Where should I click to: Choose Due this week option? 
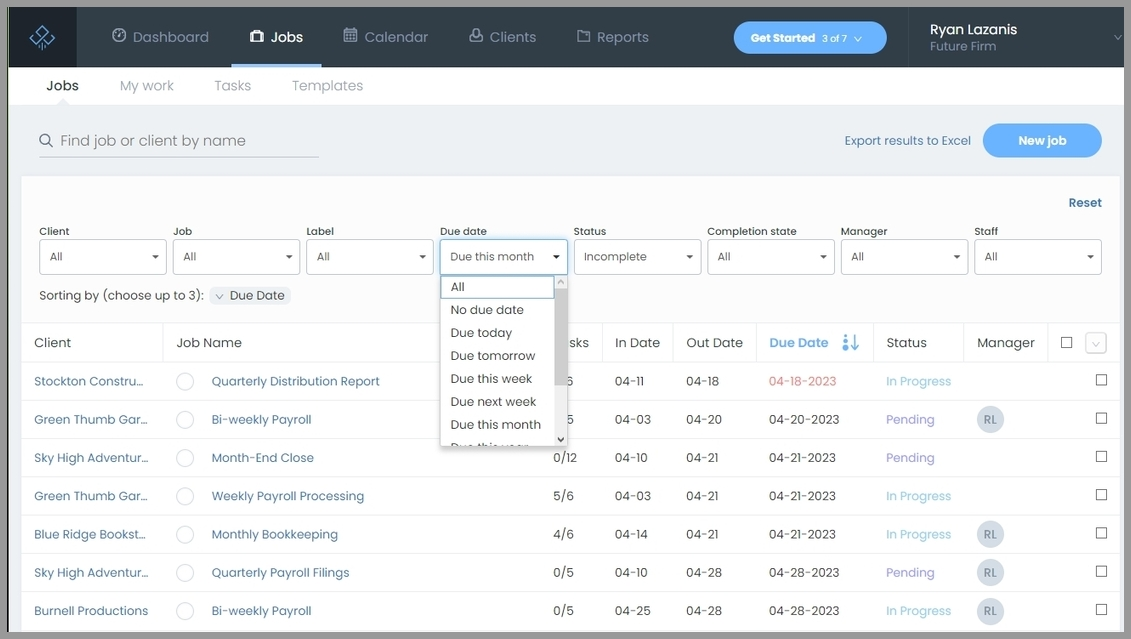tap(497, 379)
